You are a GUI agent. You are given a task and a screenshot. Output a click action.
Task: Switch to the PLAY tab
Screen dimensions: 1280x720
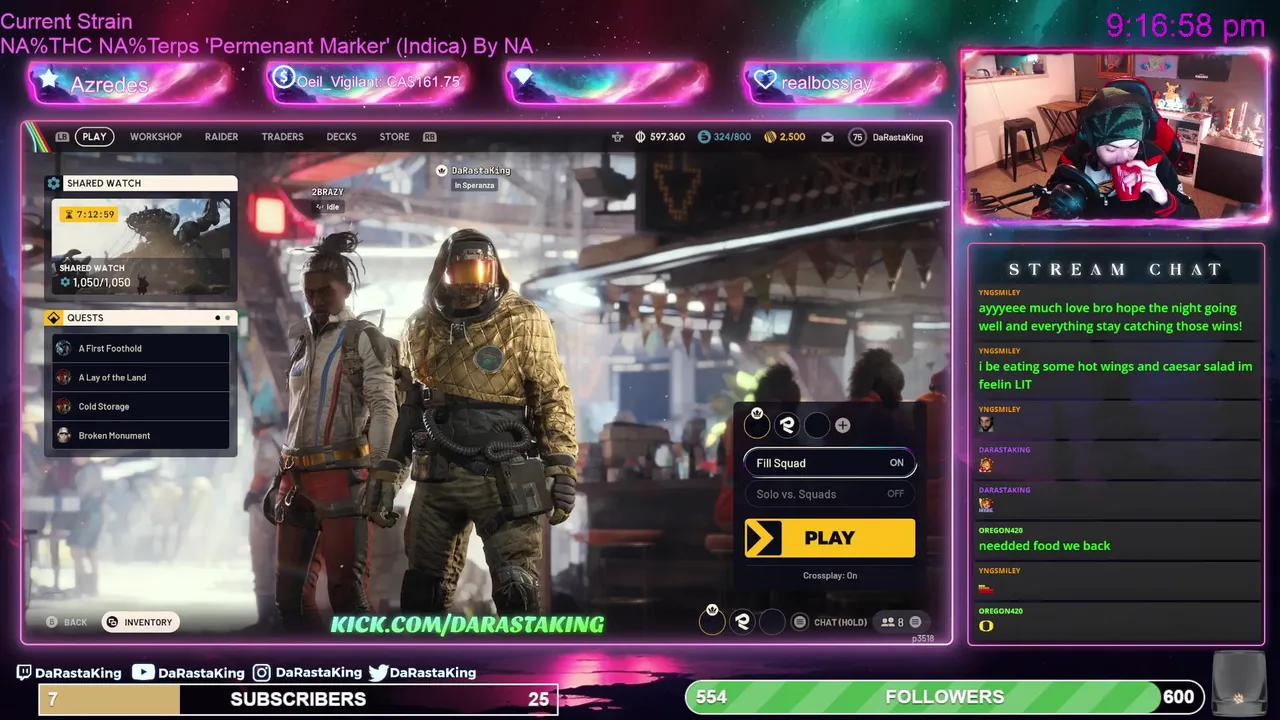coord(94,137)
